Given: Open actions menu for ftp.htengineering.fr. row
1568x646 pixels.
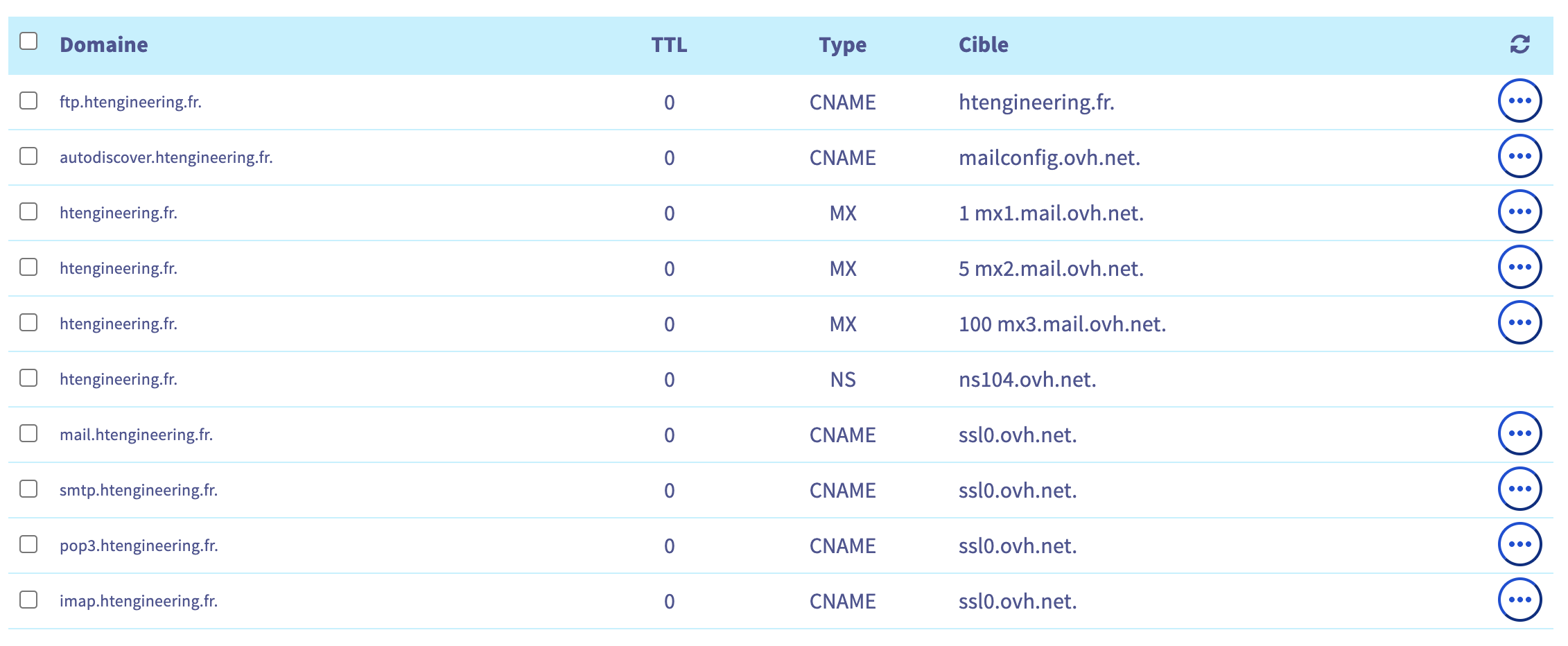Looking at the screenshot, I should pos(1519,101).
